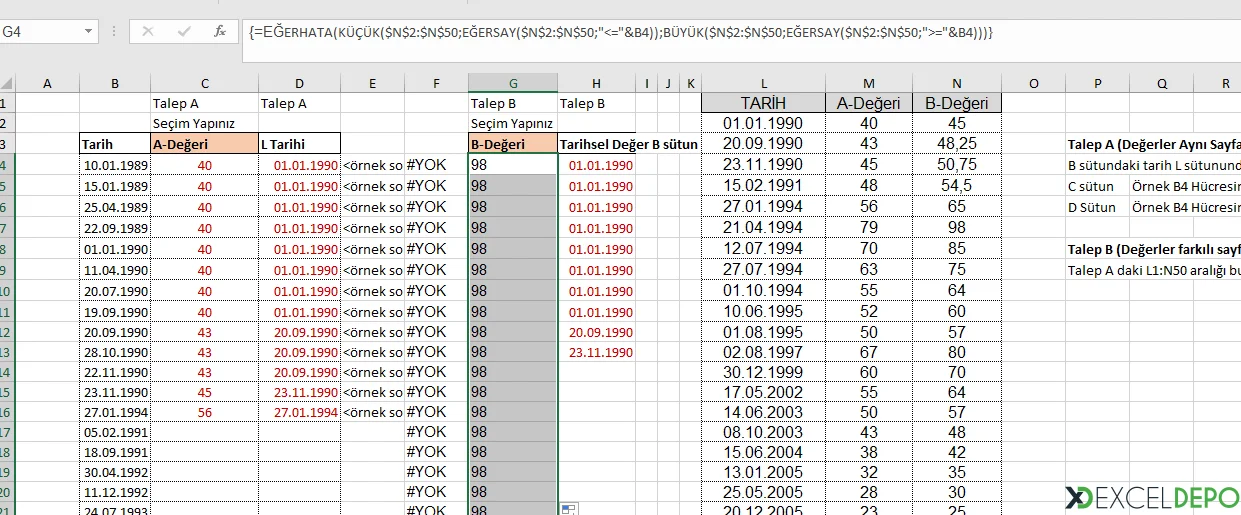Click cell 48,25 in column N
This screenshot has width=1241, height=515.
[957, 144]
